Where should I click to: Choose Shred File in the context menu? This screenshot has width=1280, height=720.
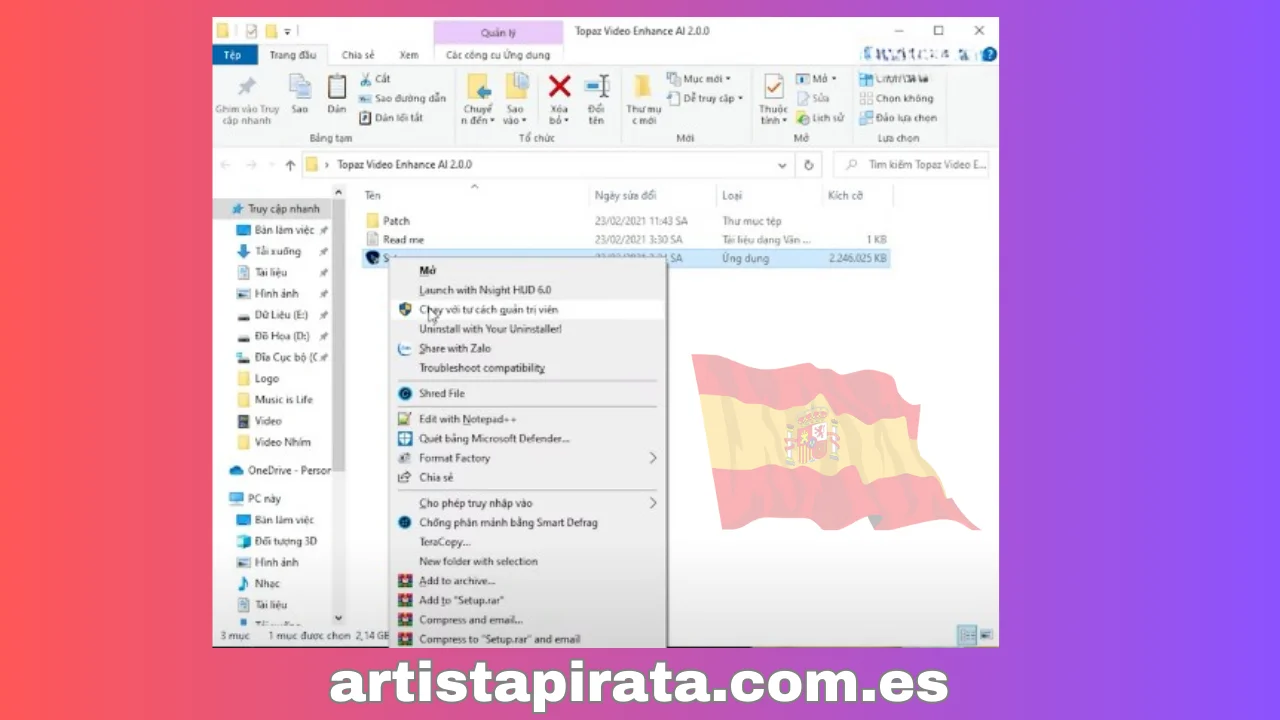tap(442, 393)
